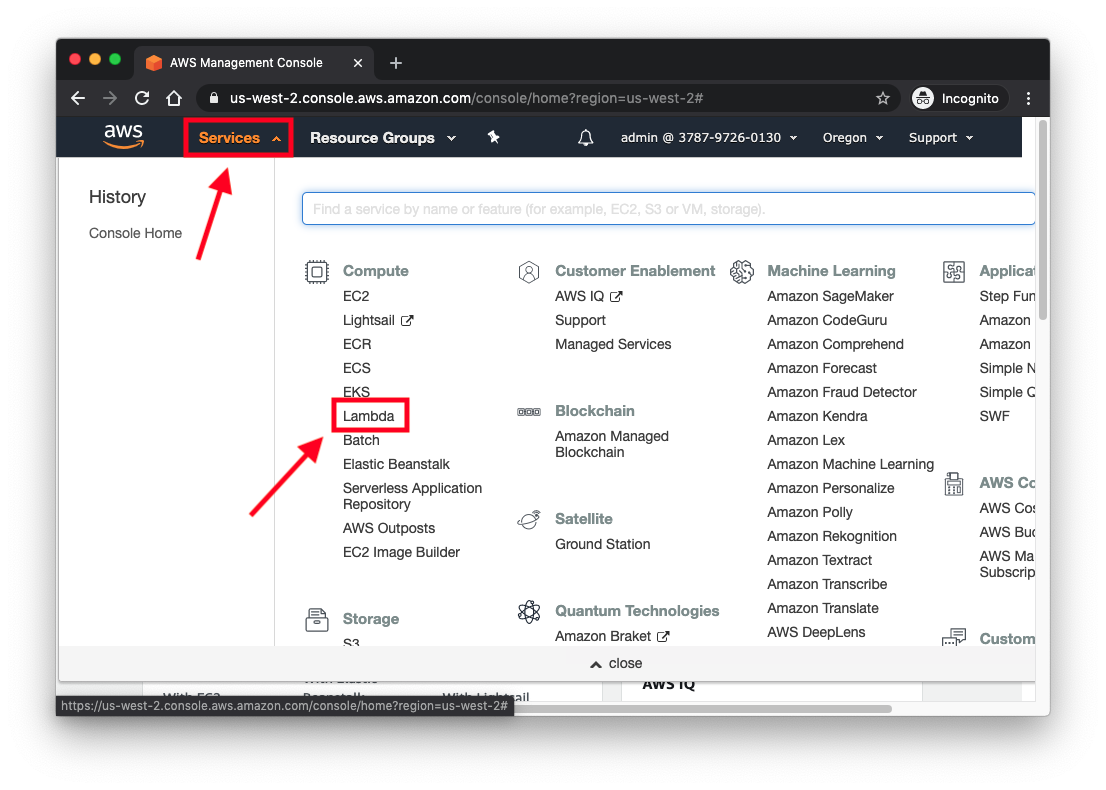This screenshot has width=1106, height=790.
Task: Click the AWS Cost Management calculator icon
Action: tap(954, 484)
